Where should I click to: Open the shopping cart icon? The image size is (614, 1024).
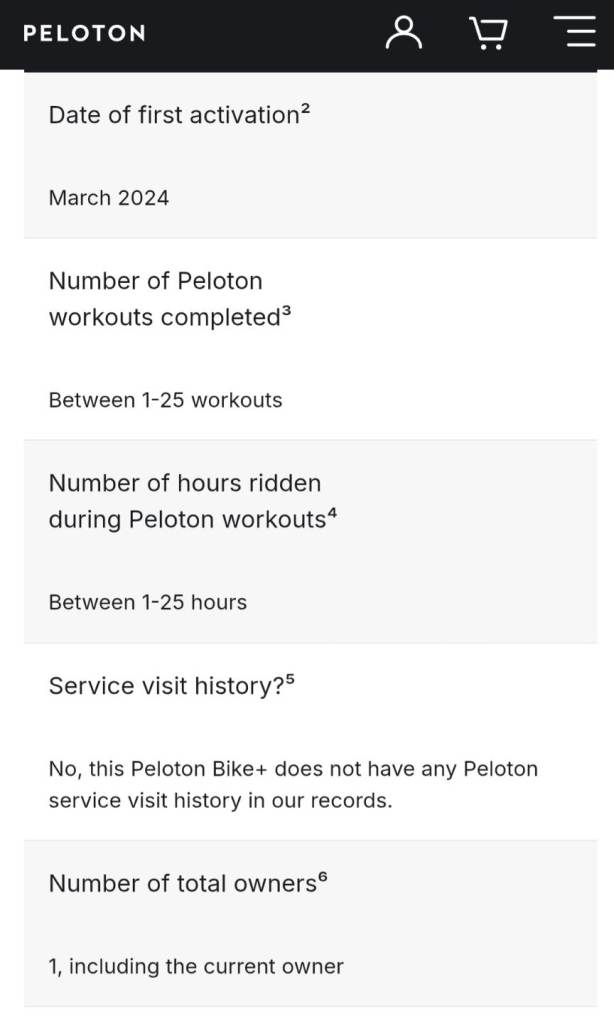488,33
